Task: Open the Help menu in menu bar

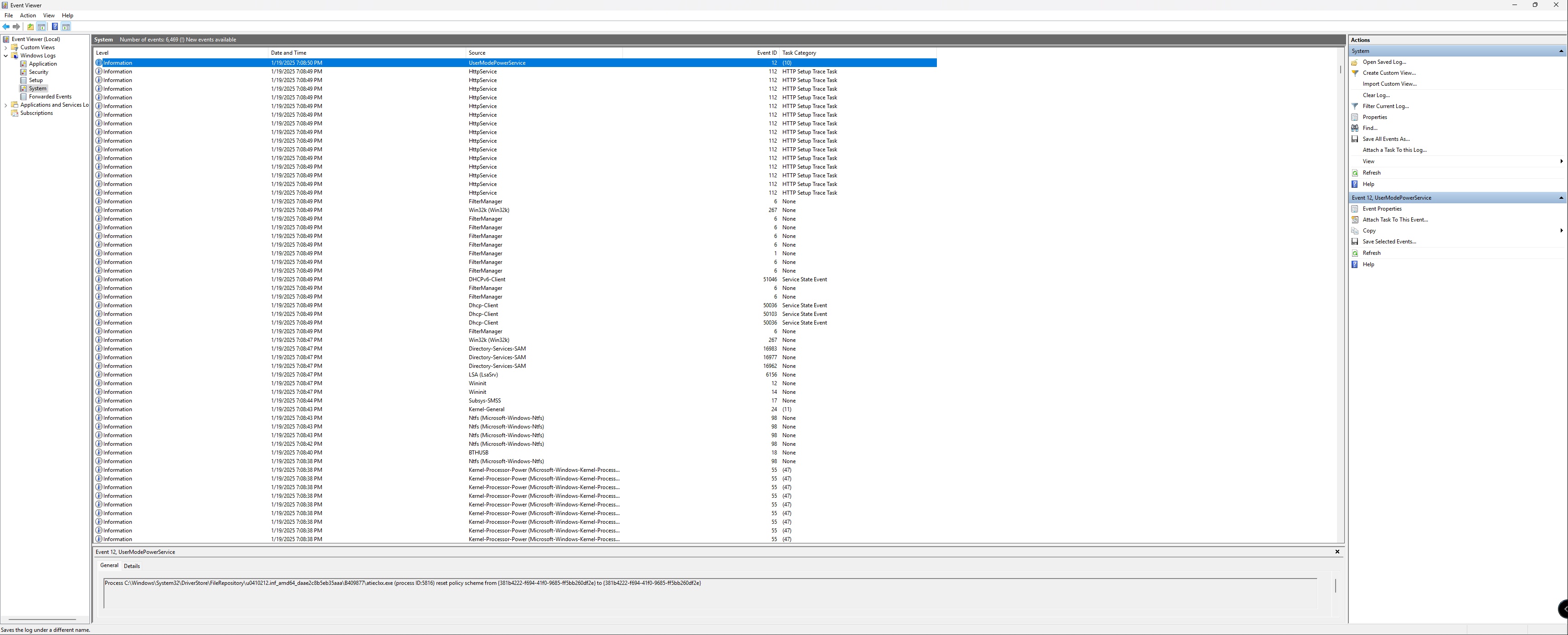Action: tap(67, 16)
